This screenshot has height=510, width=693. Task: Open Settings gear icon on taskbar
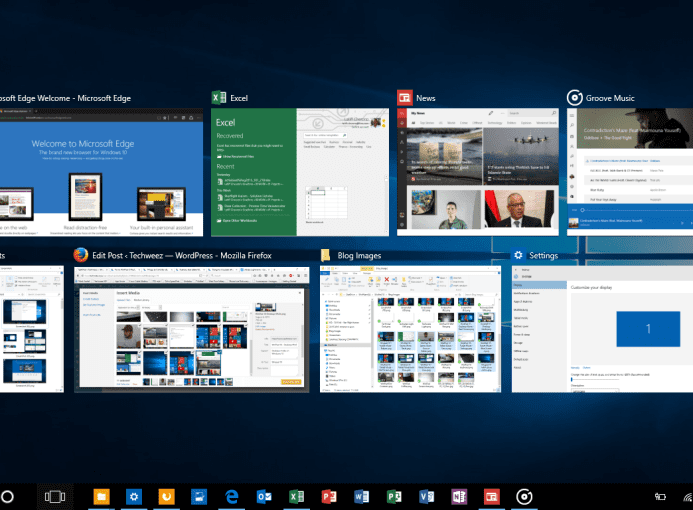[133, 497]
